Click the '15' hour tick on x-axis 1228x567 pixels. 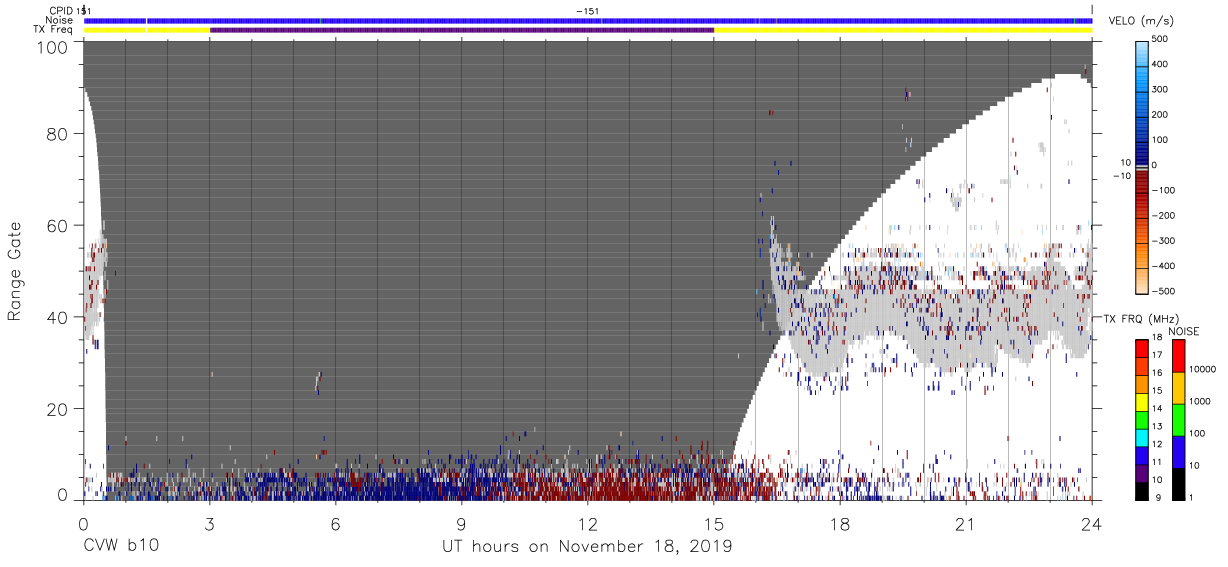pos(714,524)
